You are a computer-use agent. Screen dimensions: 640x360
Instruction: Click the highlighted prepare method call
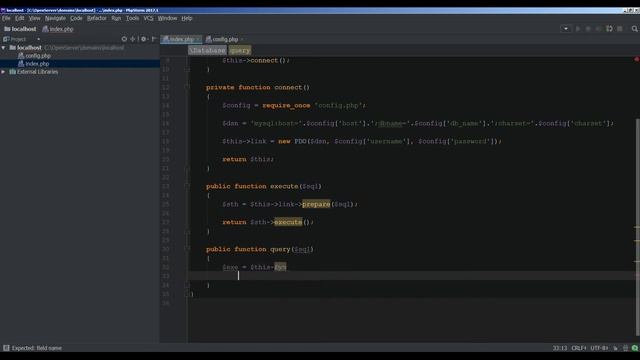[x=316, y=204]
